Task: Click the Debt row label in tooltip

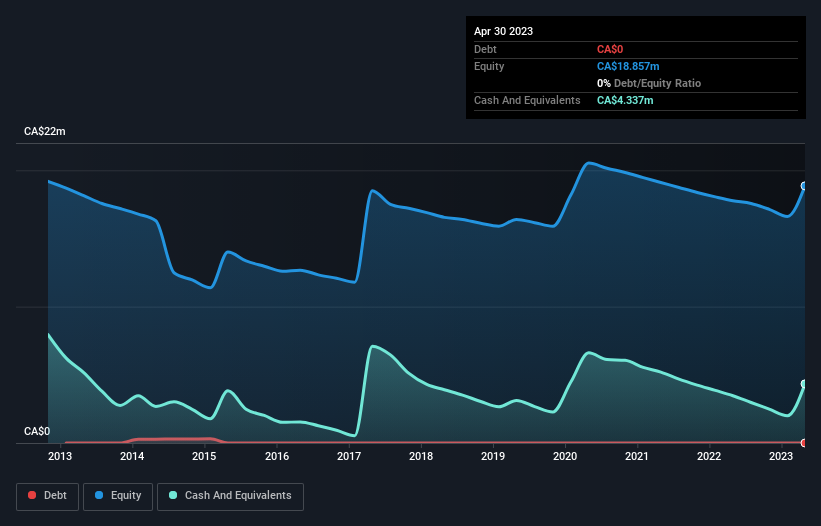Action: click(485, 49)
